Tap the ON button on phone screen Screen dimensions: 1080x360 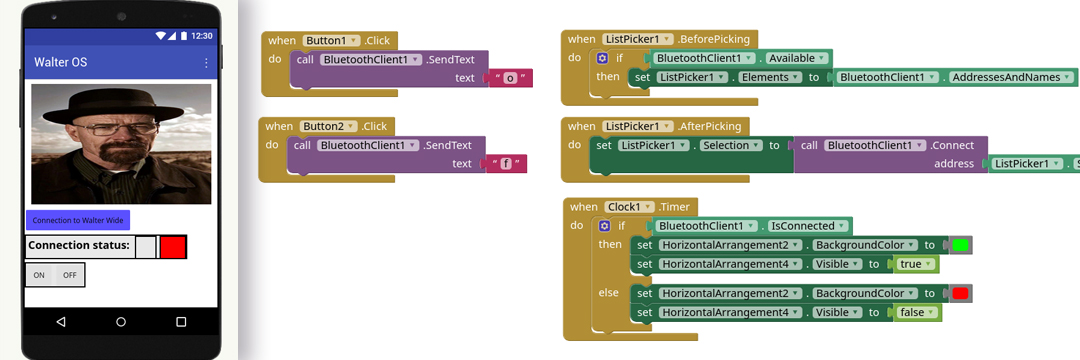click(39, 275)
